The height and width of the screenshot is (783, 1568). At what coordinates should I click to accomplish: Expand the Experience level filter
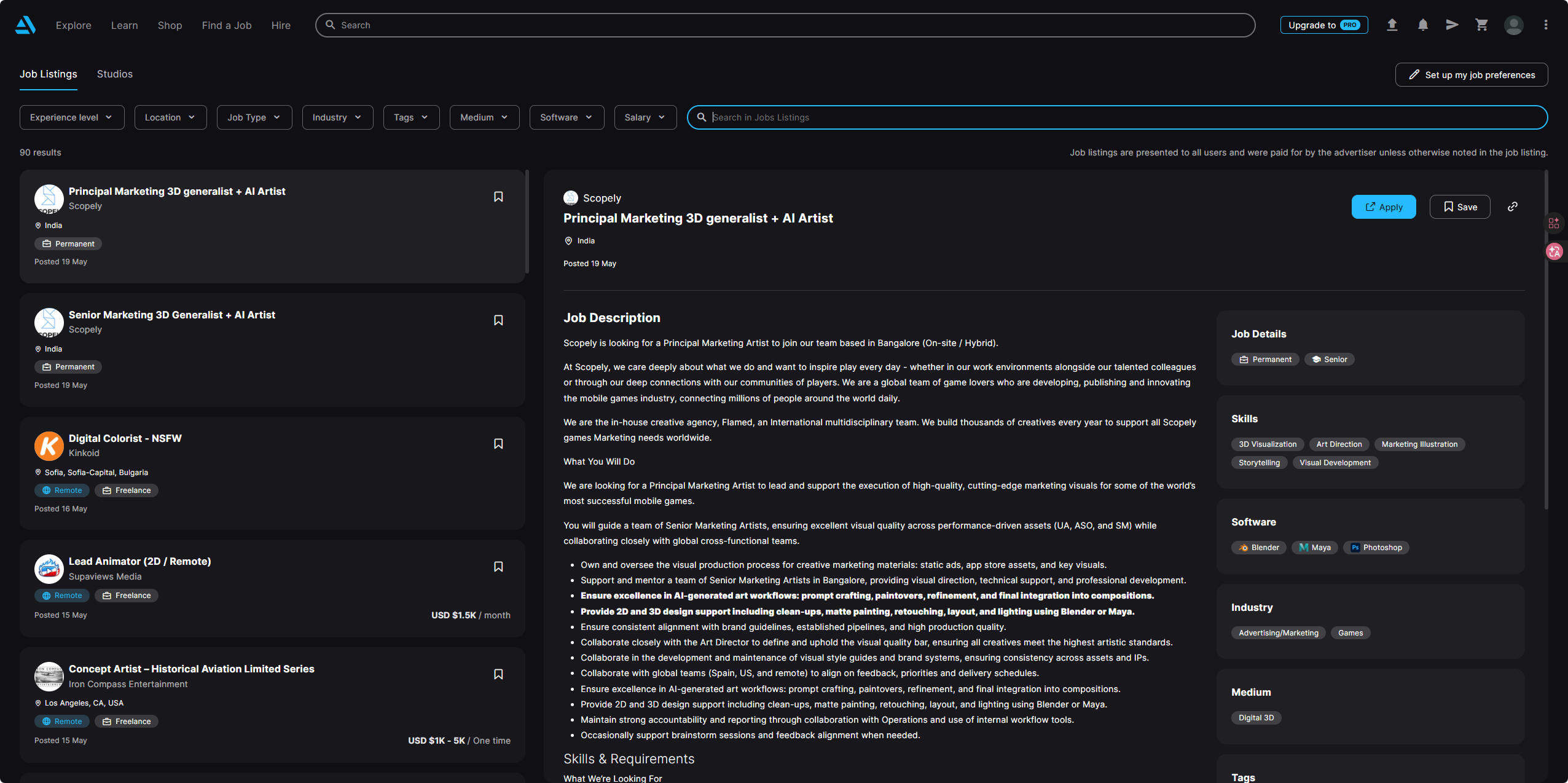pyautogui.click(x=72, y=117)
